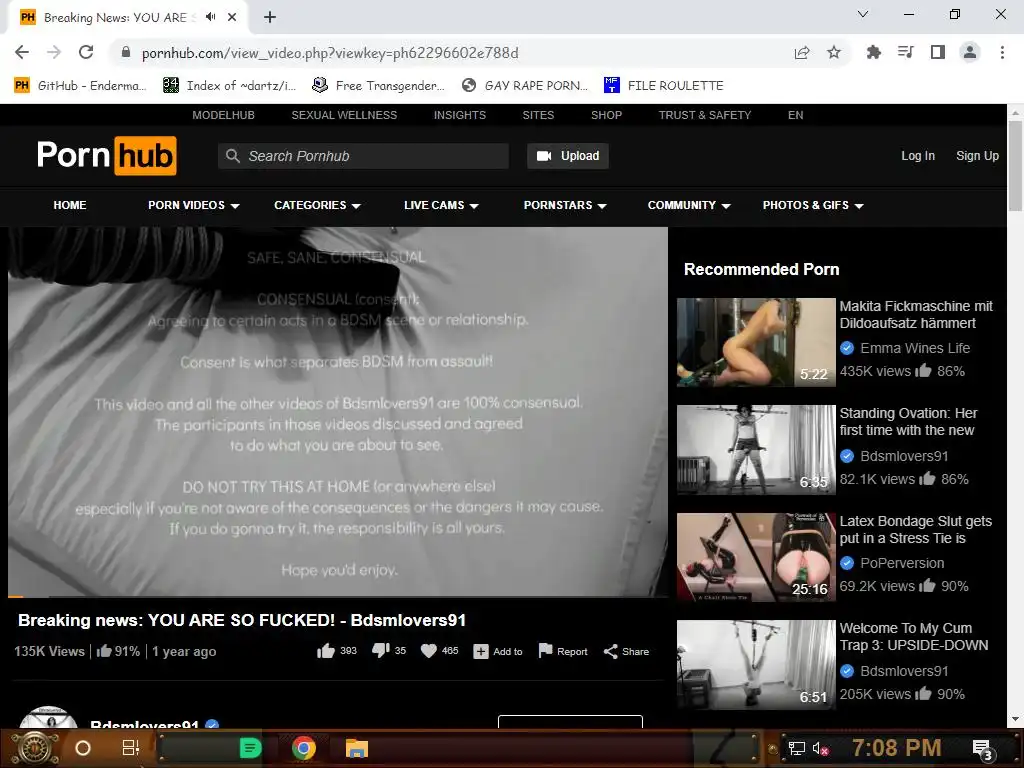
Task: Open File Explorer from the taskbar
Action: (x=357, y=748)
